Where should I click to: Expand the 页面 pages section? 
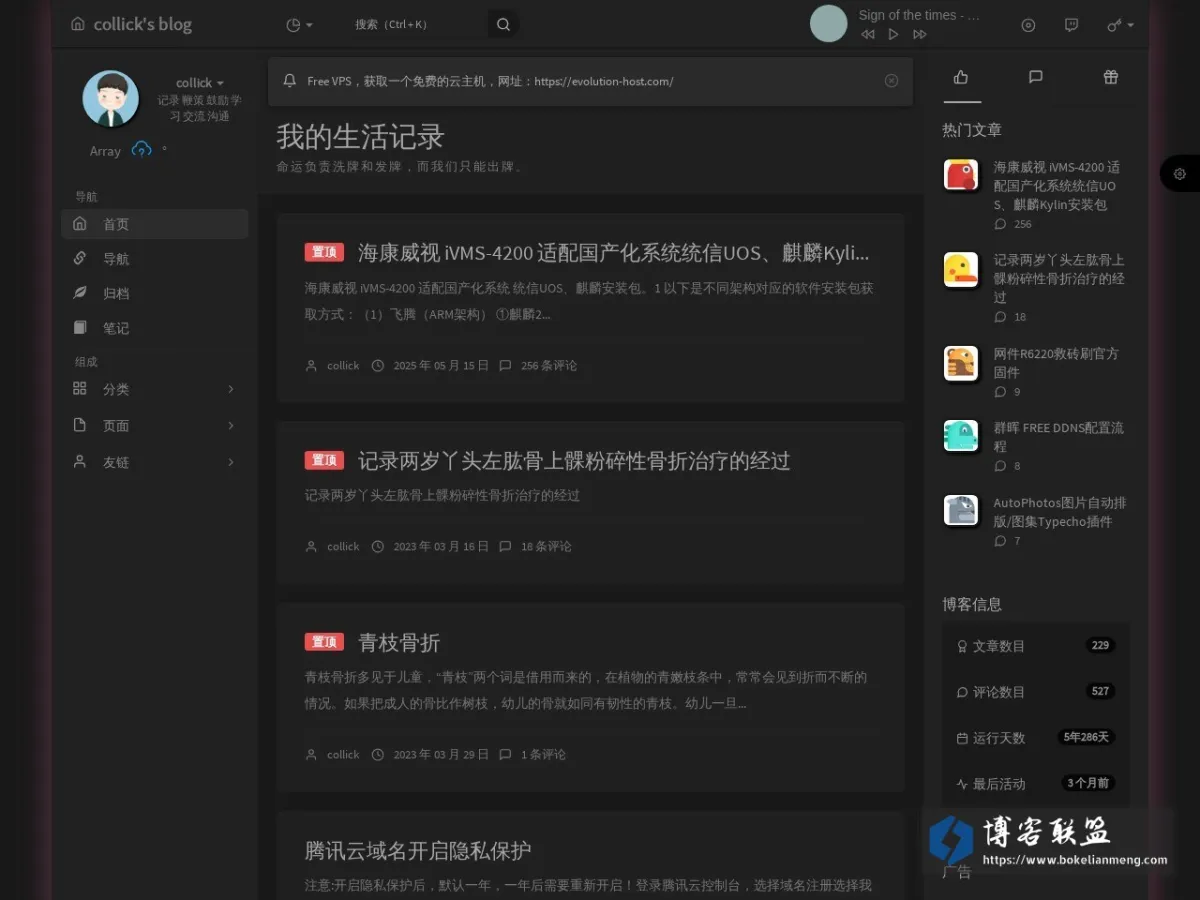[155, 425]
